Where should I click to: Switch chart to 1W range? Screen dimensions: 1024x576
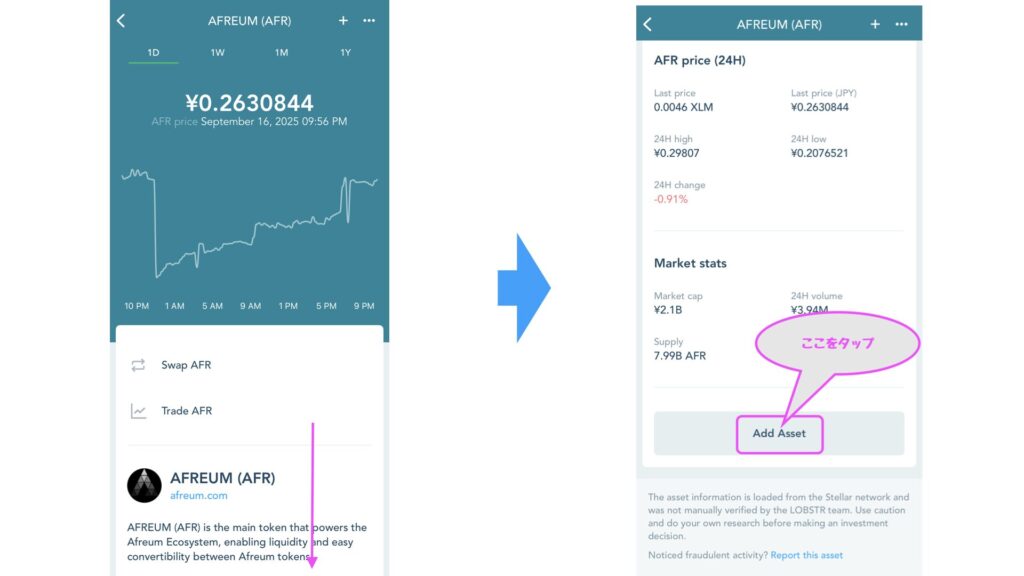[217, 53]
